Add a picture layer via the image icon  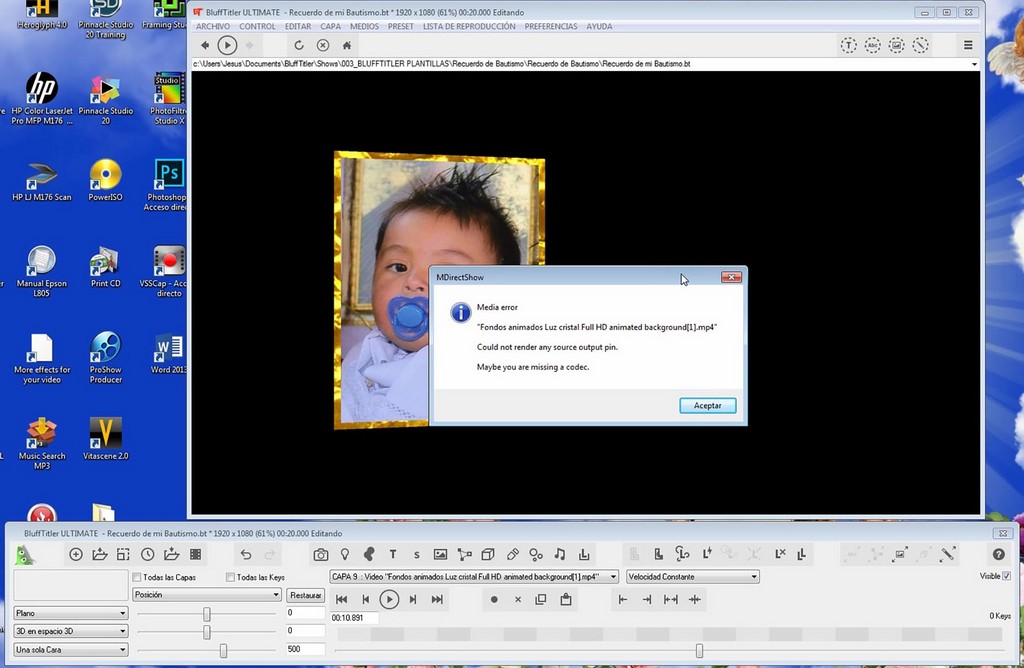pyautogui.click(x=440, y=554)
